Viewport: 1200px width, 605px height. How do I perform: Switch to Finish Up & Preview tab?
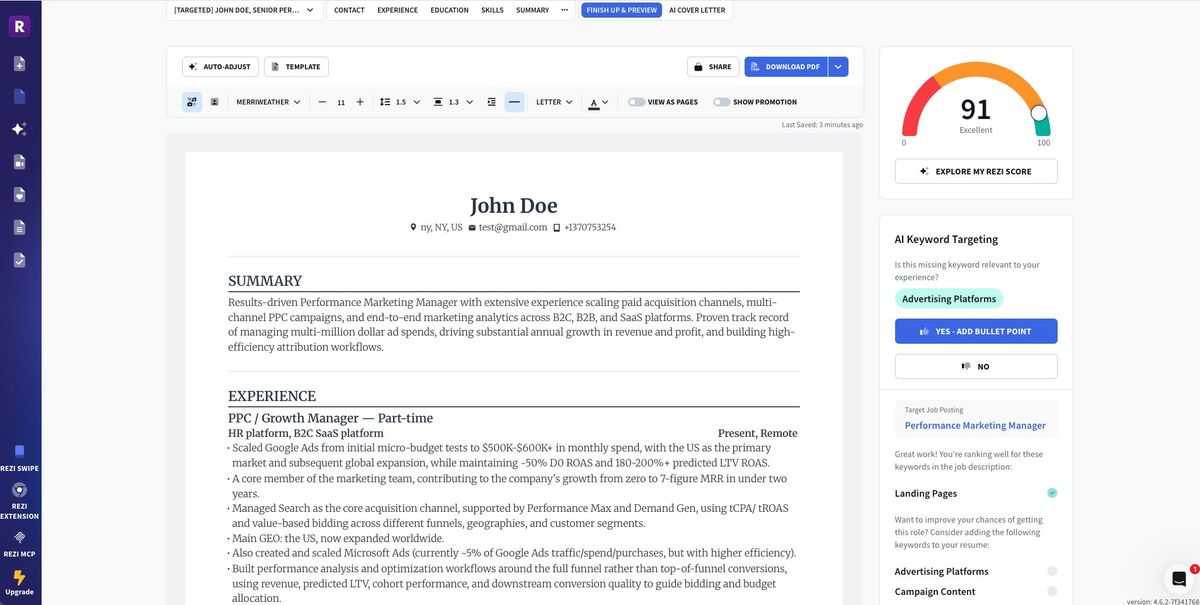pyautogui.click(x=622, y=10)
